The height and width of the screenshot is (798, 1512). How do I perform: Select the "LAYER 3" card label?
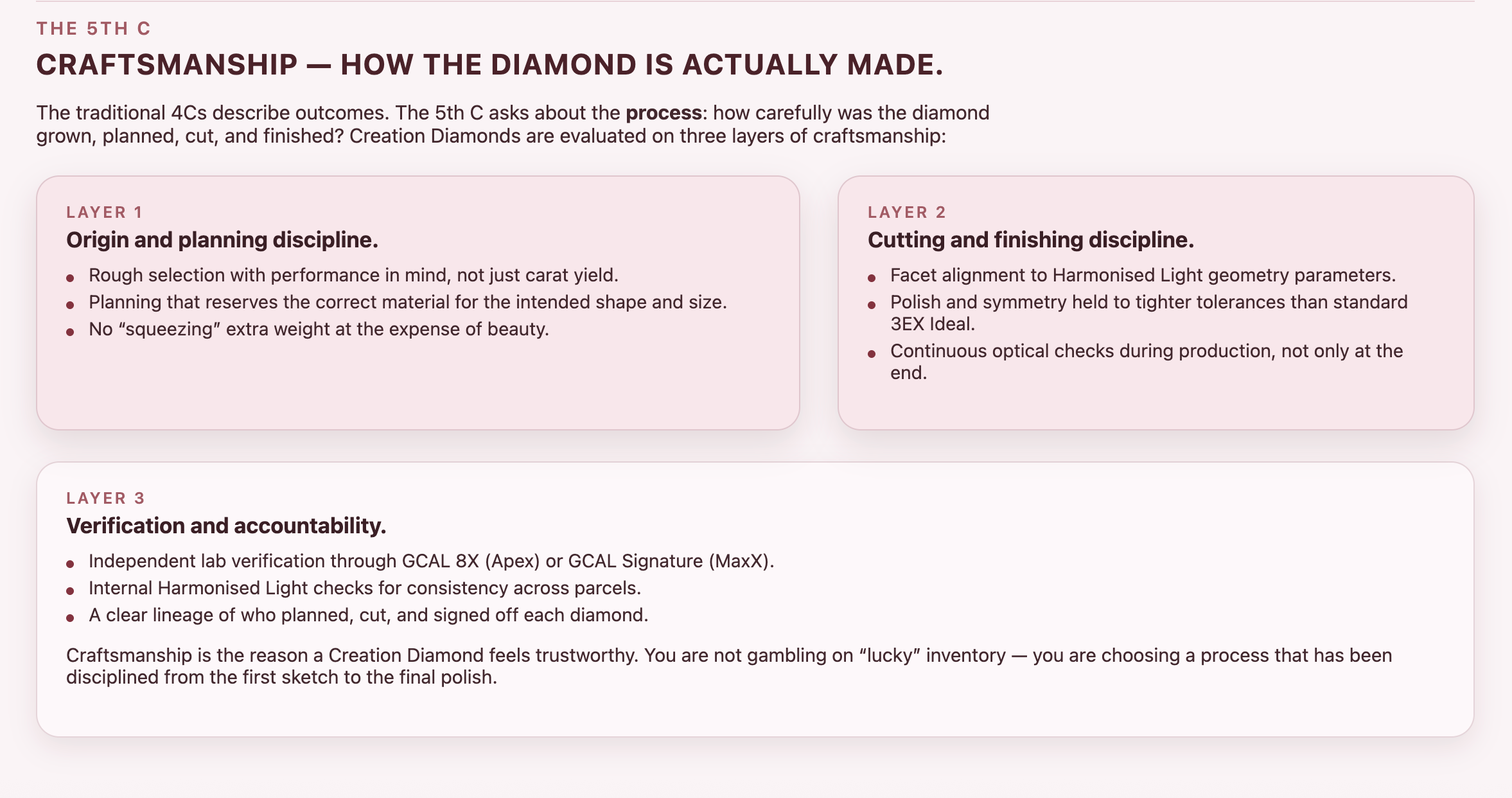tap(105, 499)
